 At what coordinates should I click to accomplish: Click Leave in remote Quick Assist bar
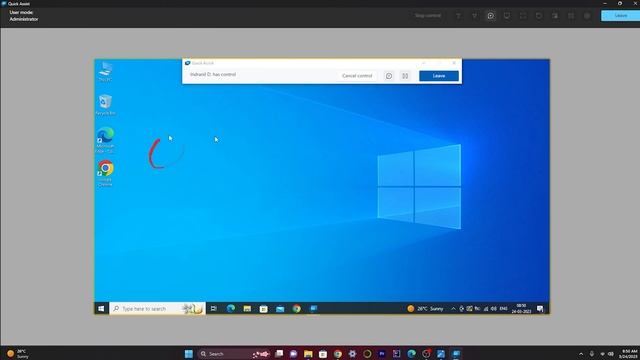coord(439,76)
